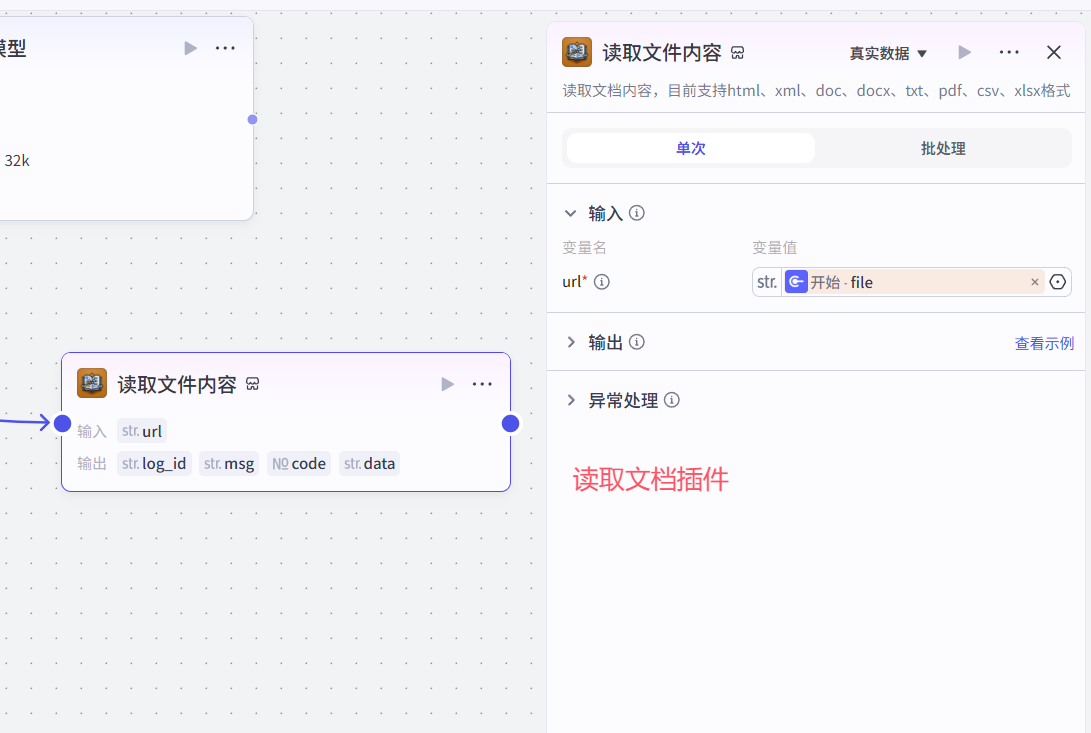
Task: Click the str. log_id output tag
Action: [x=154, y=464]
